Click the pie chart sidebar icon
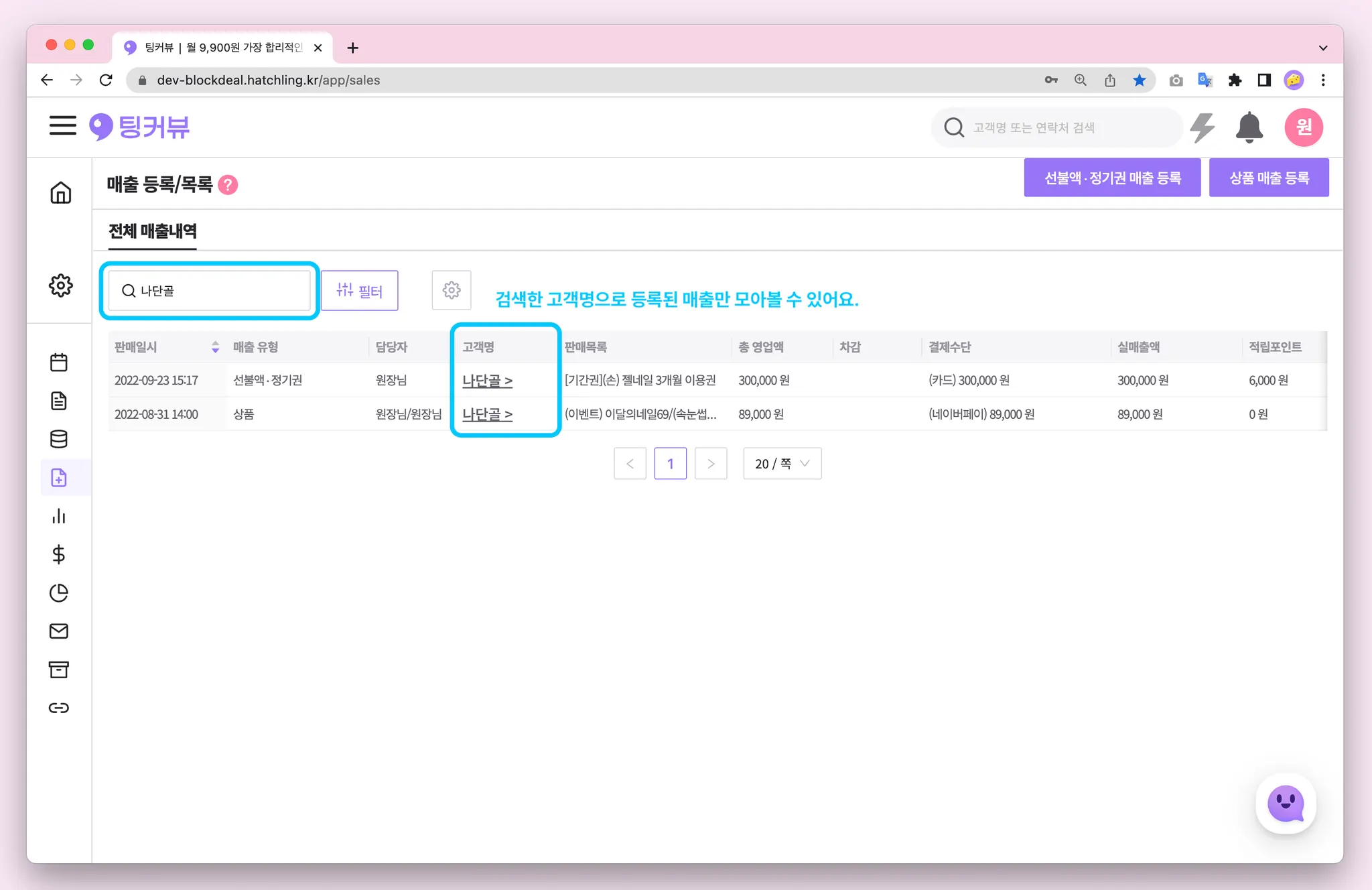 click(59, 592)
